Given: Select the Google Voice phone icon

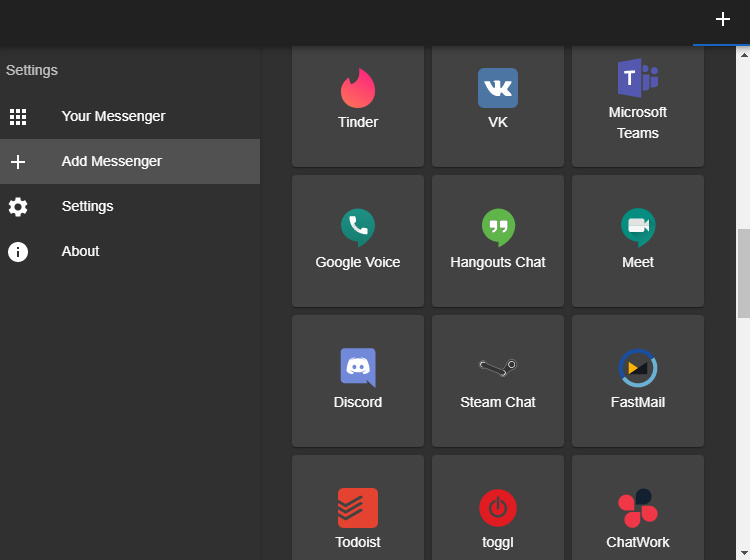Looking at the screenshot, I should [x=358, y=228].
